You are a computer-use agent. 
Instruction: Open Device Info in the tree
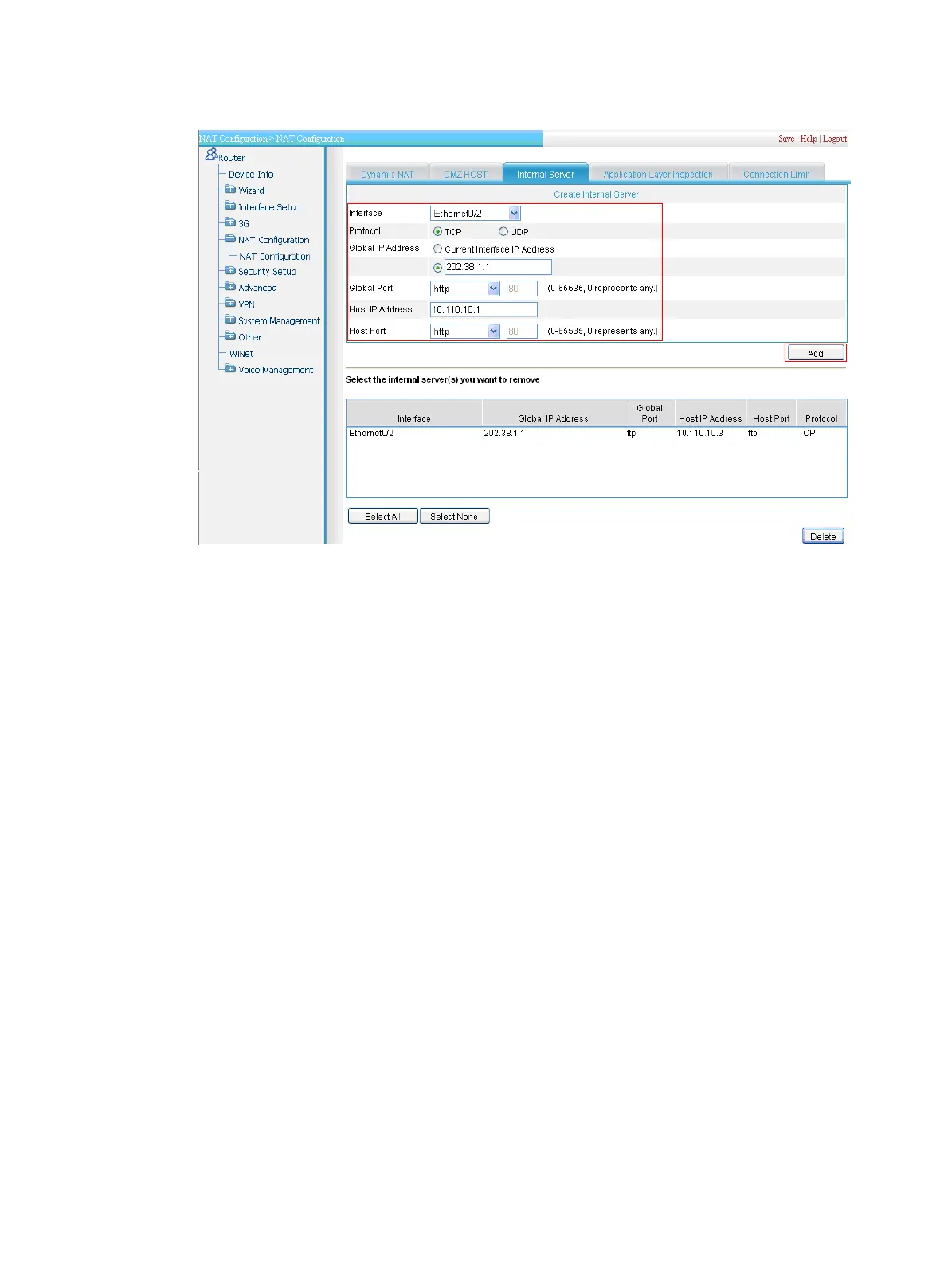[x=251, y=175]
